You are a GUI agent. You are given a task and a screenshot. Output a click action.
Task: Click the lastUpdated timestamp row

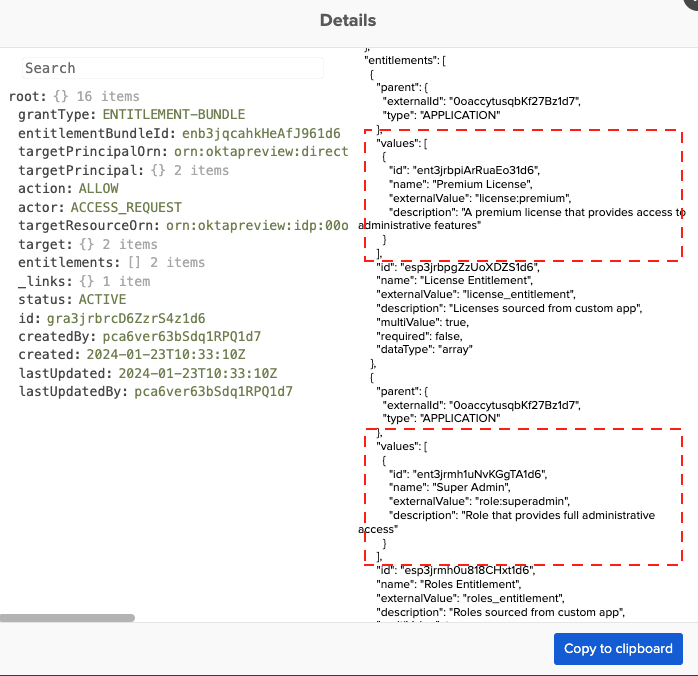(x=147, y=373)
